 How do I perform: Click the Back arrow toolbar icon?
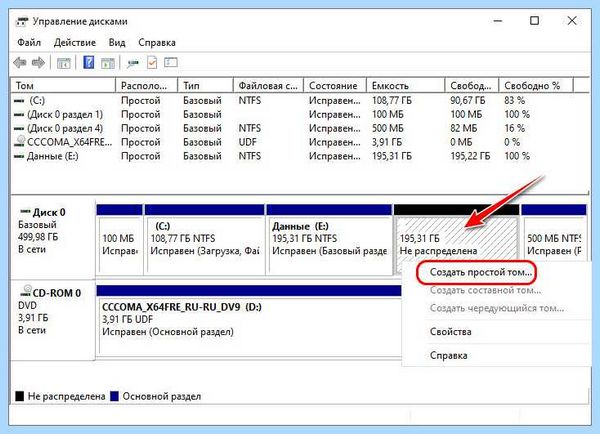coord(20,62)
